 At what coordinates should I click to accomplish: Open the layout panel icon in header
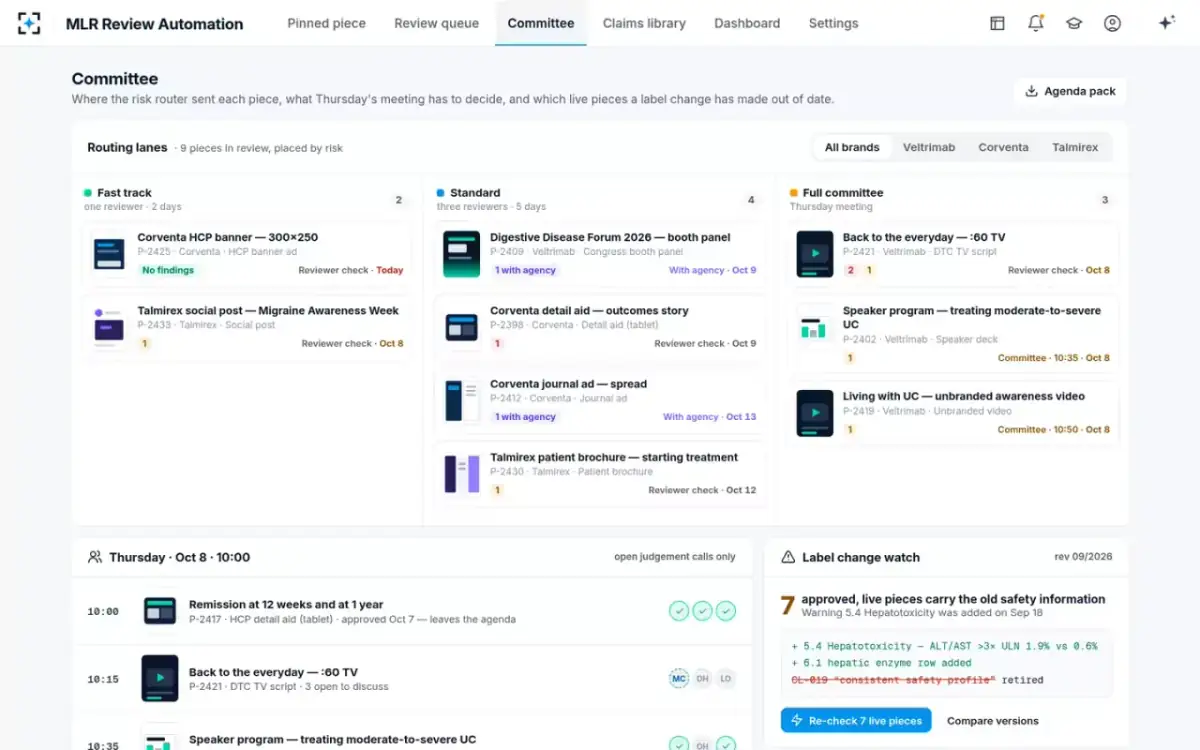pos(997,23)
